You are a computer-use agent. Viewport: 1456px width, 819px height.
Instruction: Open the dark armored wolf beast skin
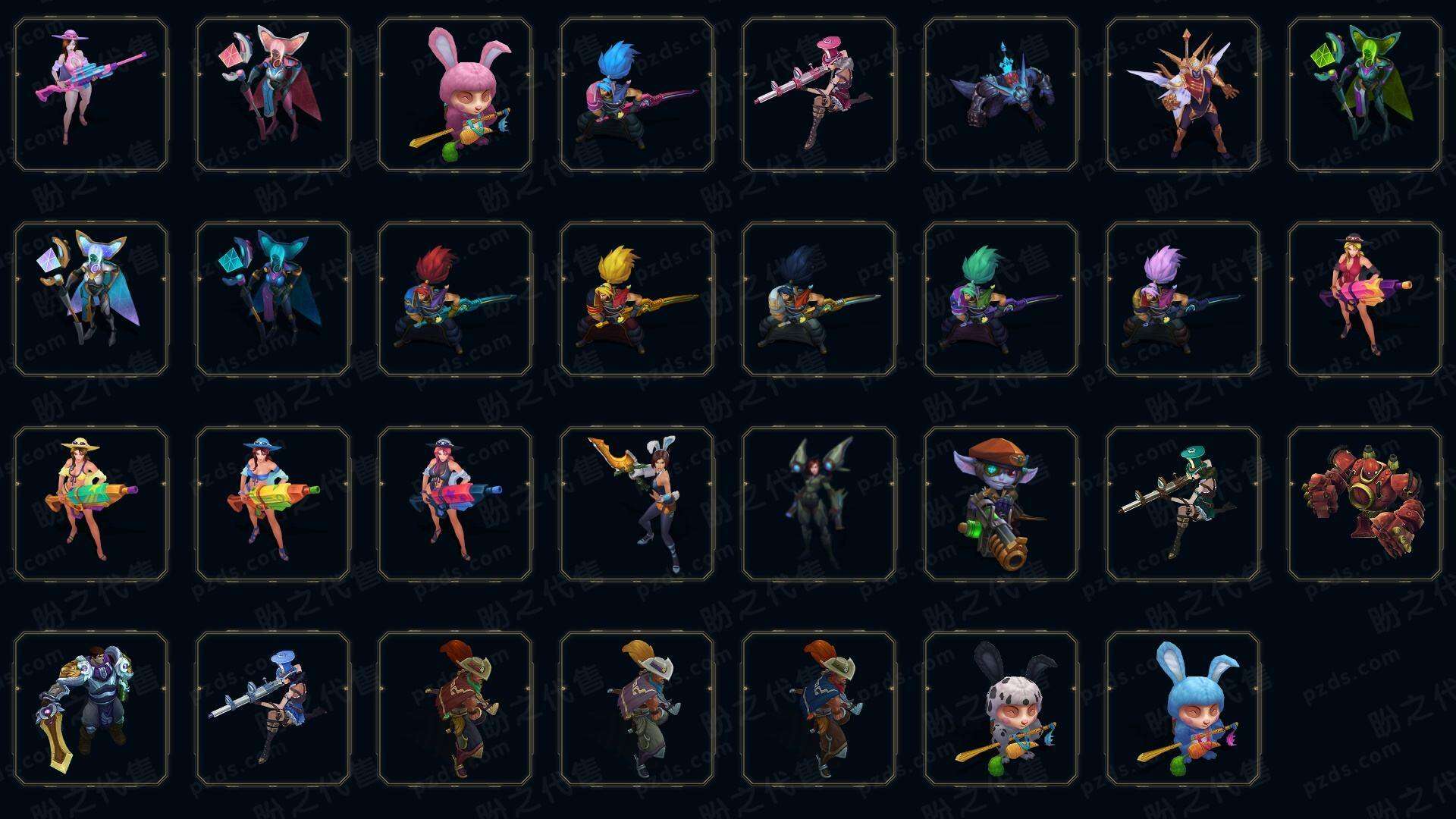[1001, 95]
